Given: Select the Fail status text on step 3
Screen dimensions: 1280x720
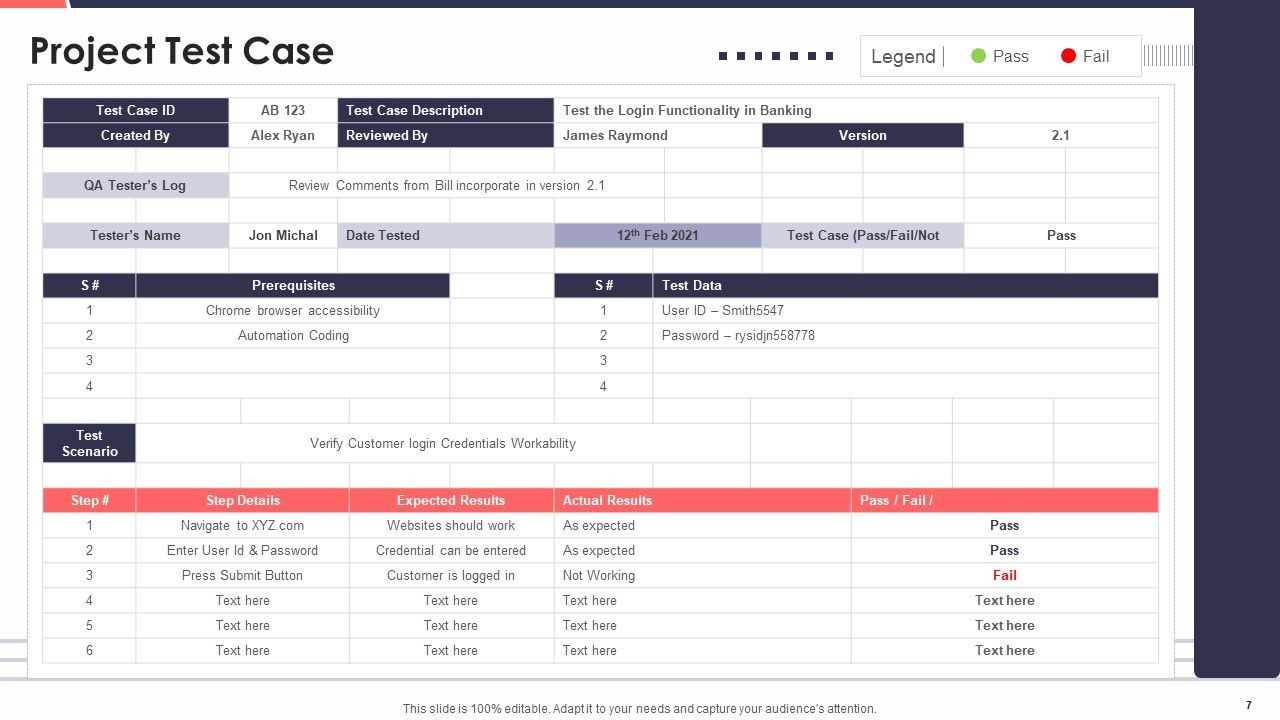Looking at the screenshot, I should point(1005,575).
